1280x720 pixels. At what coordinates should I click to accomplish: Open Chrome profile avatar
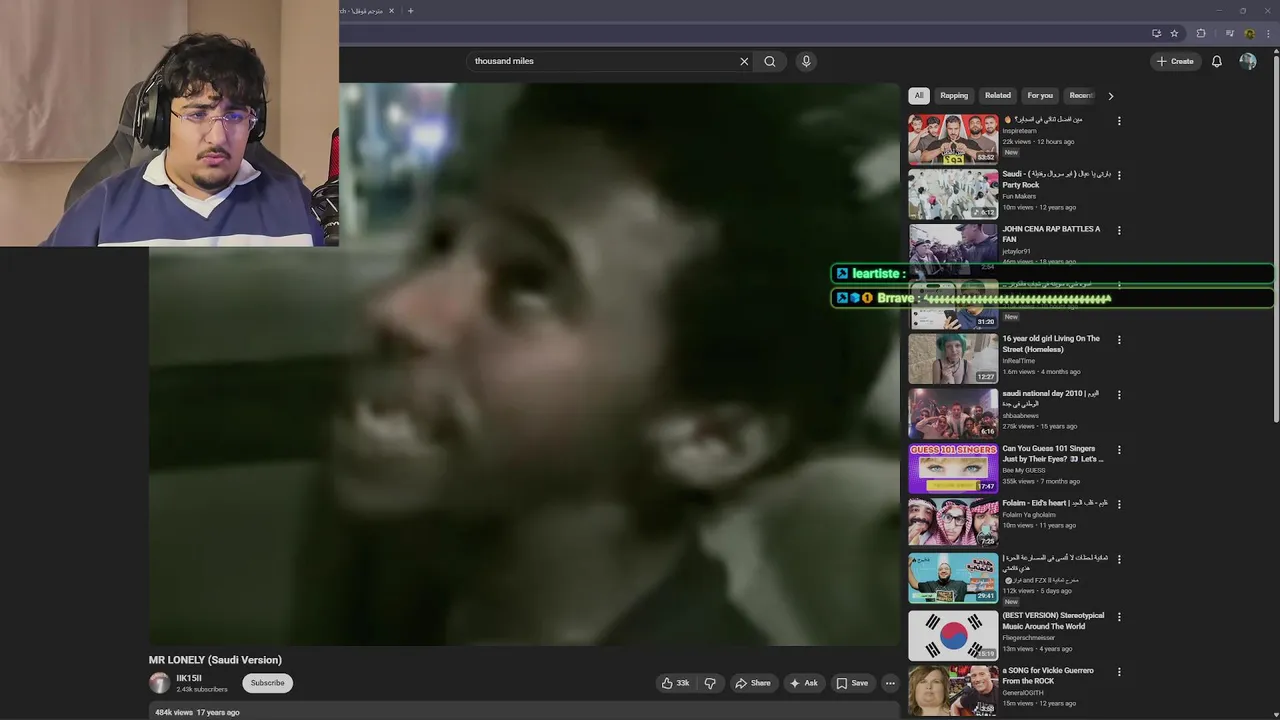coord(1250,33)
